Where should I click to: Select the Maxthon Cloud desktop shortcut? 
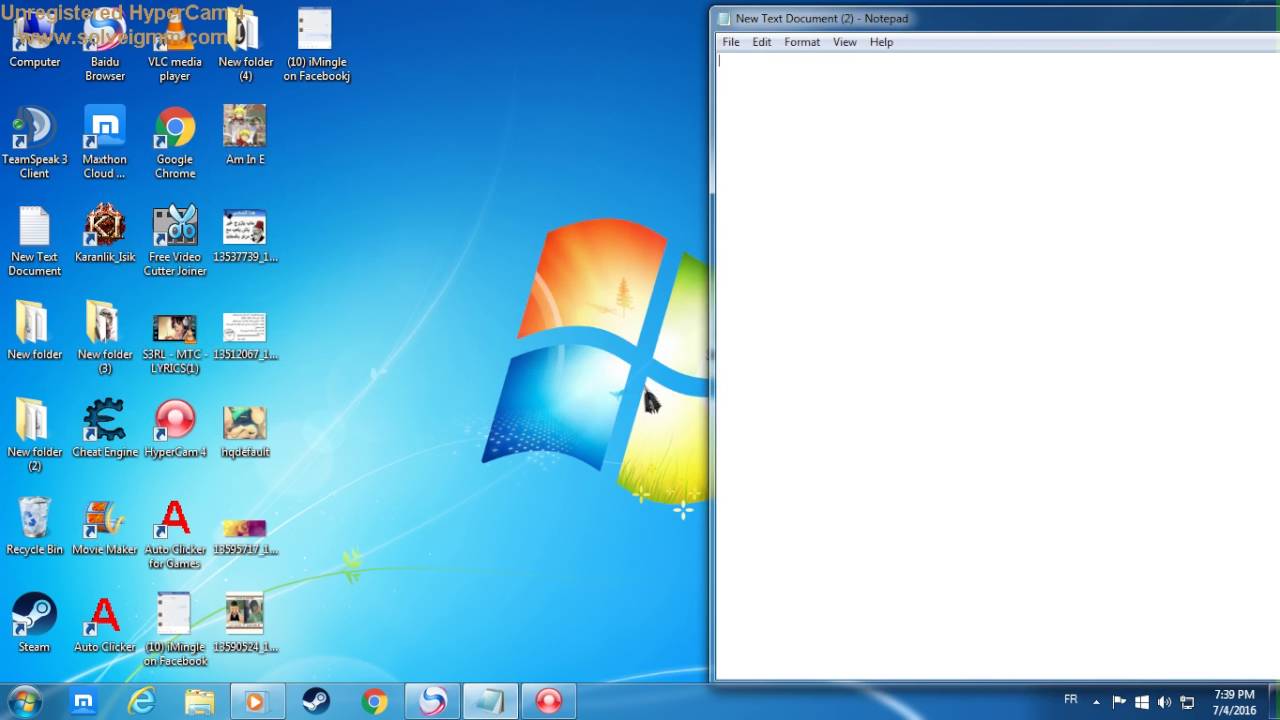click(x=105, y=144)
